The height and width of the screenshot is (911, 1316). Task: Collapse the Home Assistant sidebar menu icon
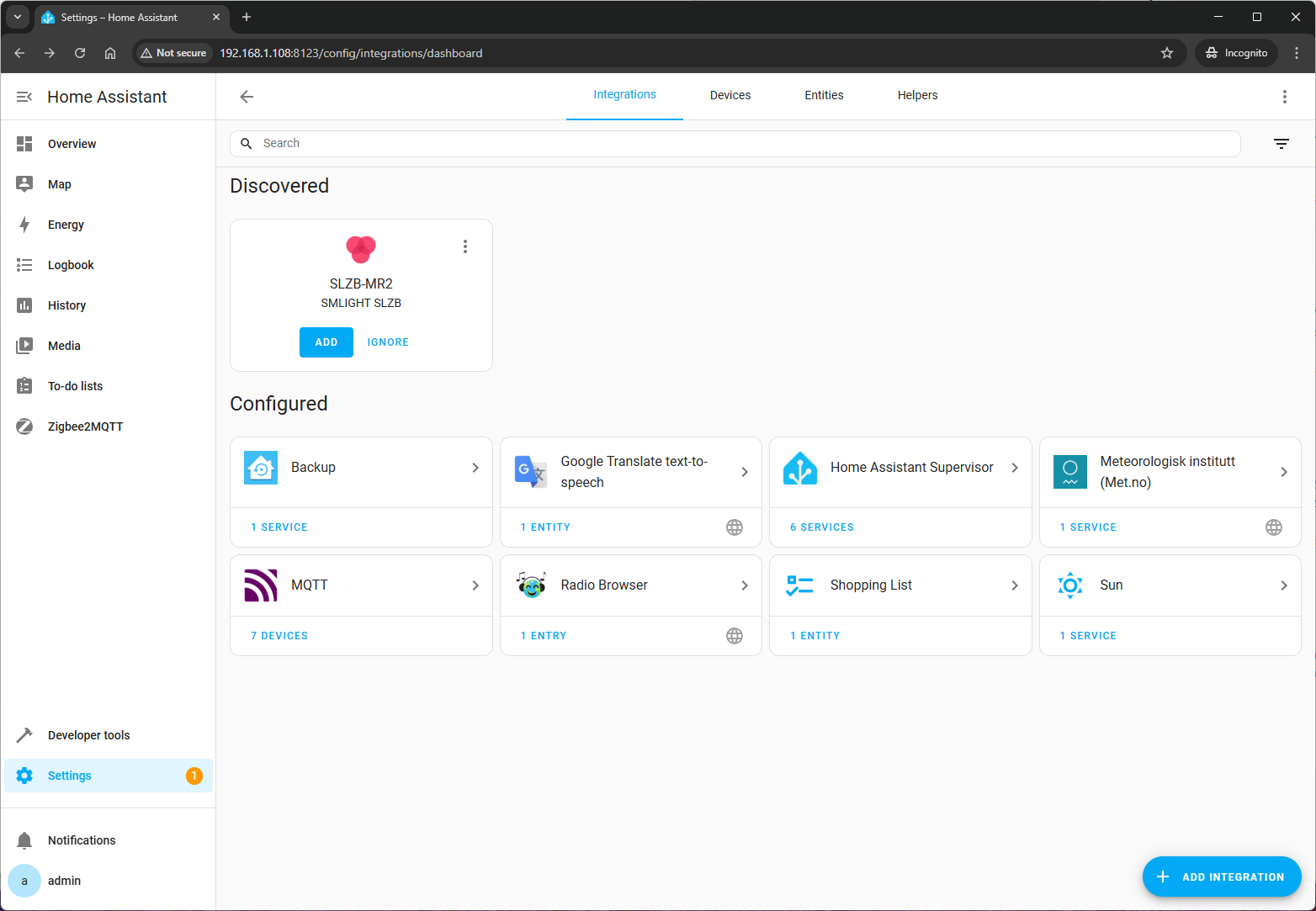point(24,97)
